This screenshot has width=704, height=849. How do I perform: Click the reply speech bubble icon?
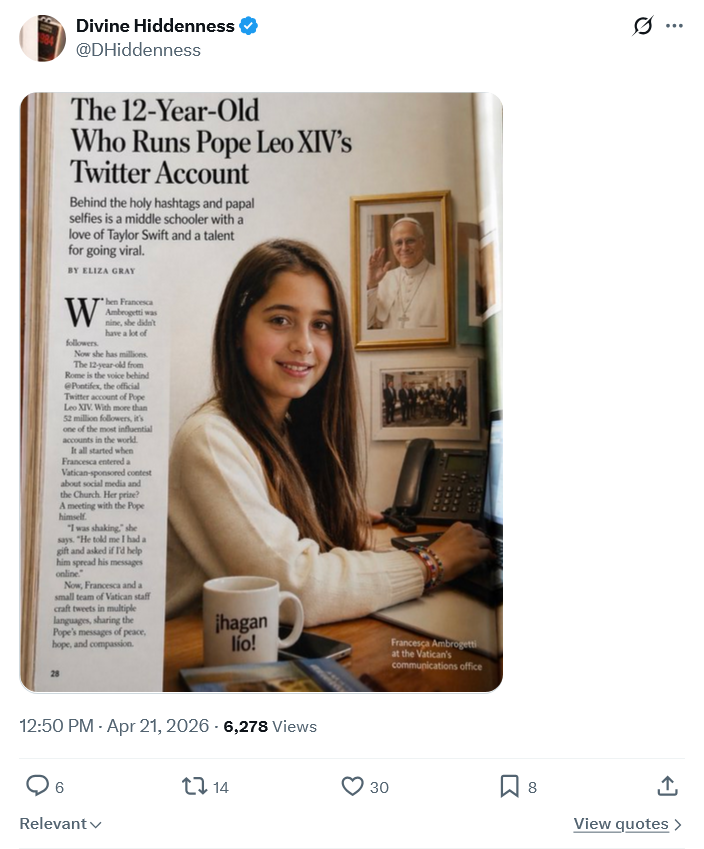[x=37, y=787]
